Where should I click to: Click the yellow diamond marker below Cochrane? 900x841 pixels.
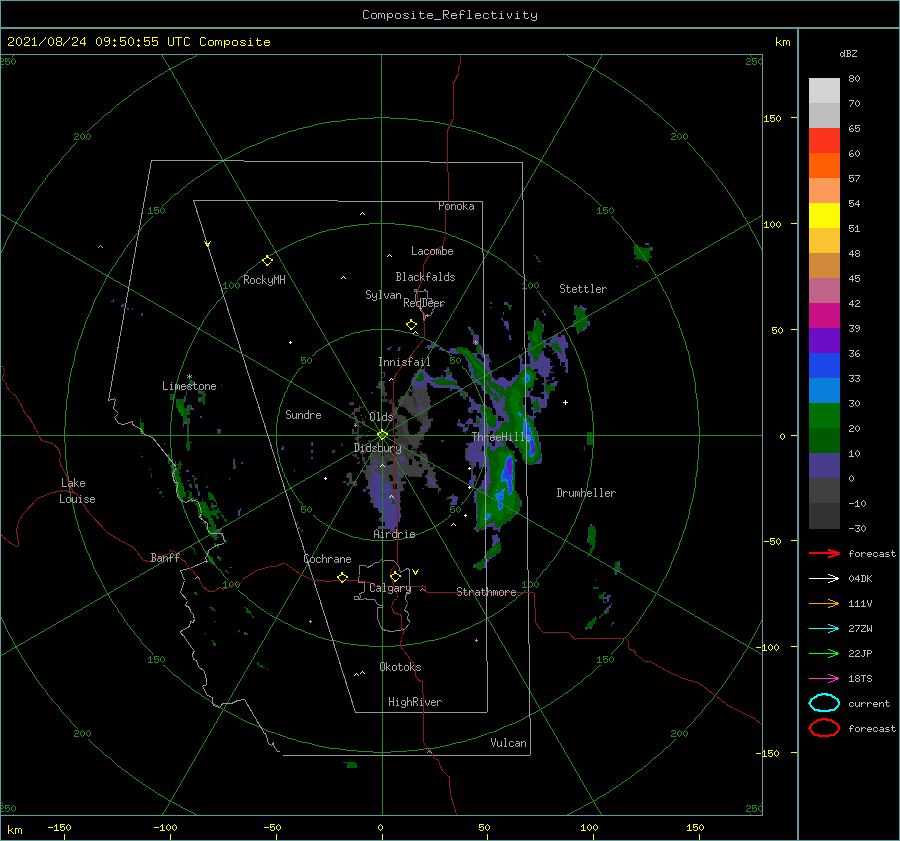(x=343, y=578)
